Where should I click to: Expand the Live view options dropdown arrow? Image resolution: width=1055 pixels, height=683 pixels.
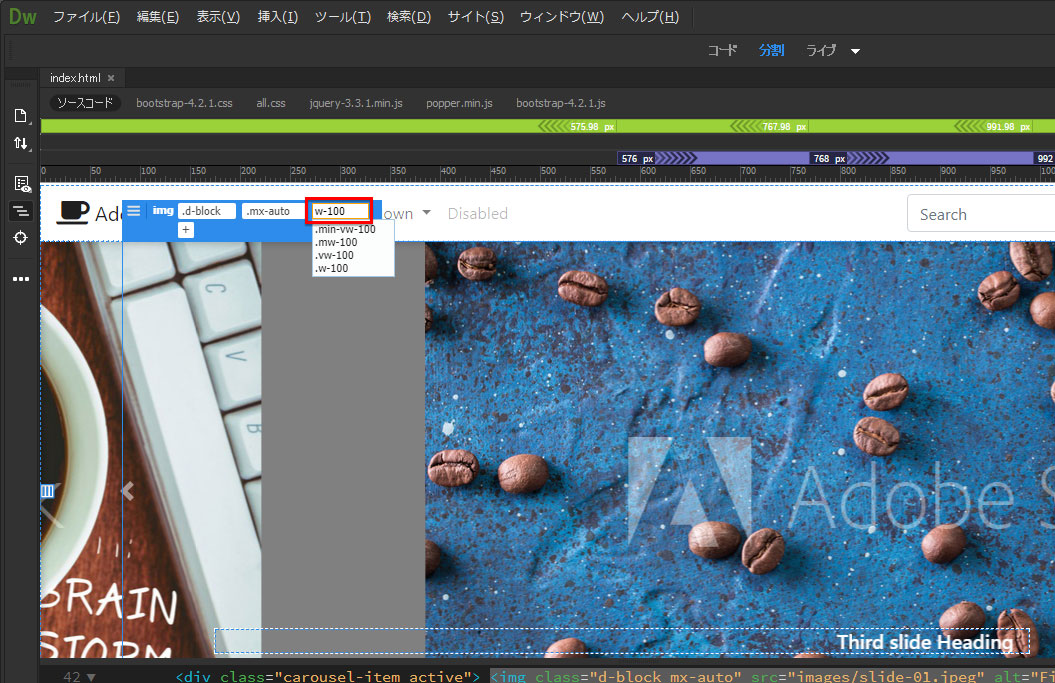coord(855,51)
